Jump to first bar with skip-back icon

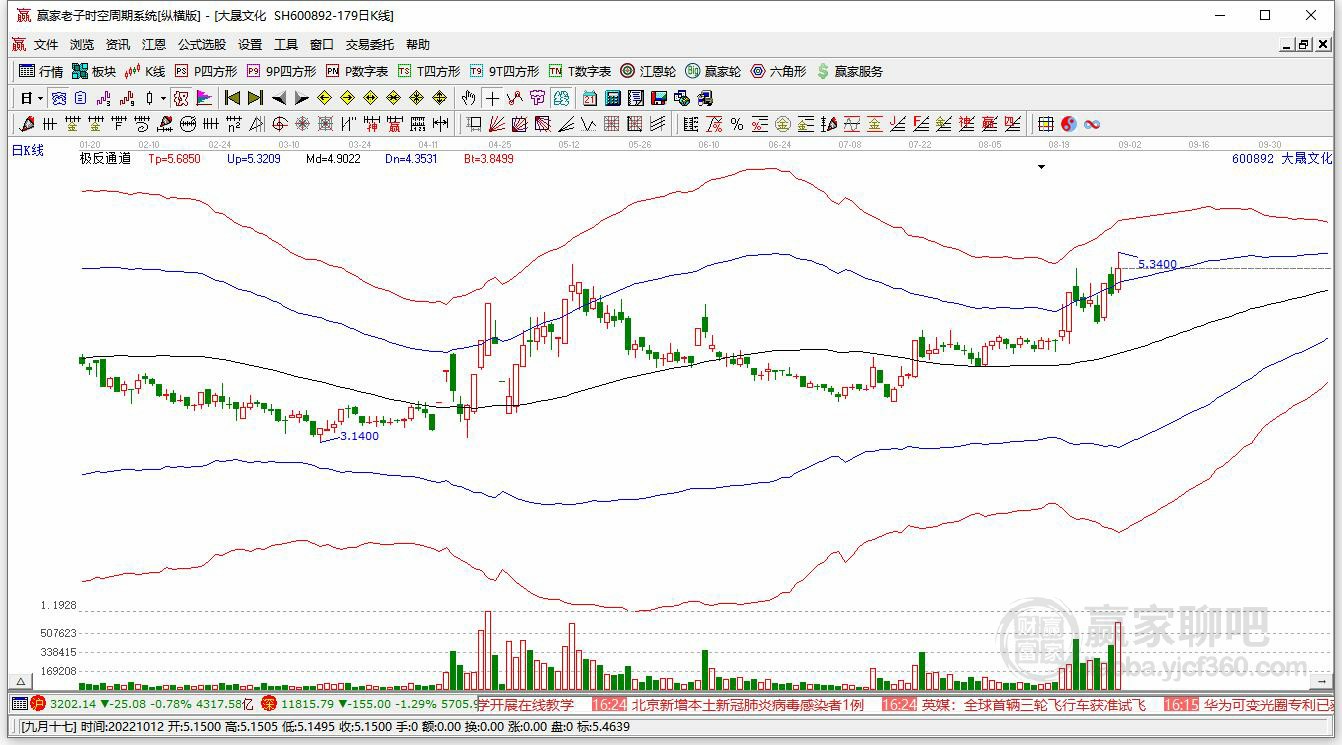click(232, 98)
